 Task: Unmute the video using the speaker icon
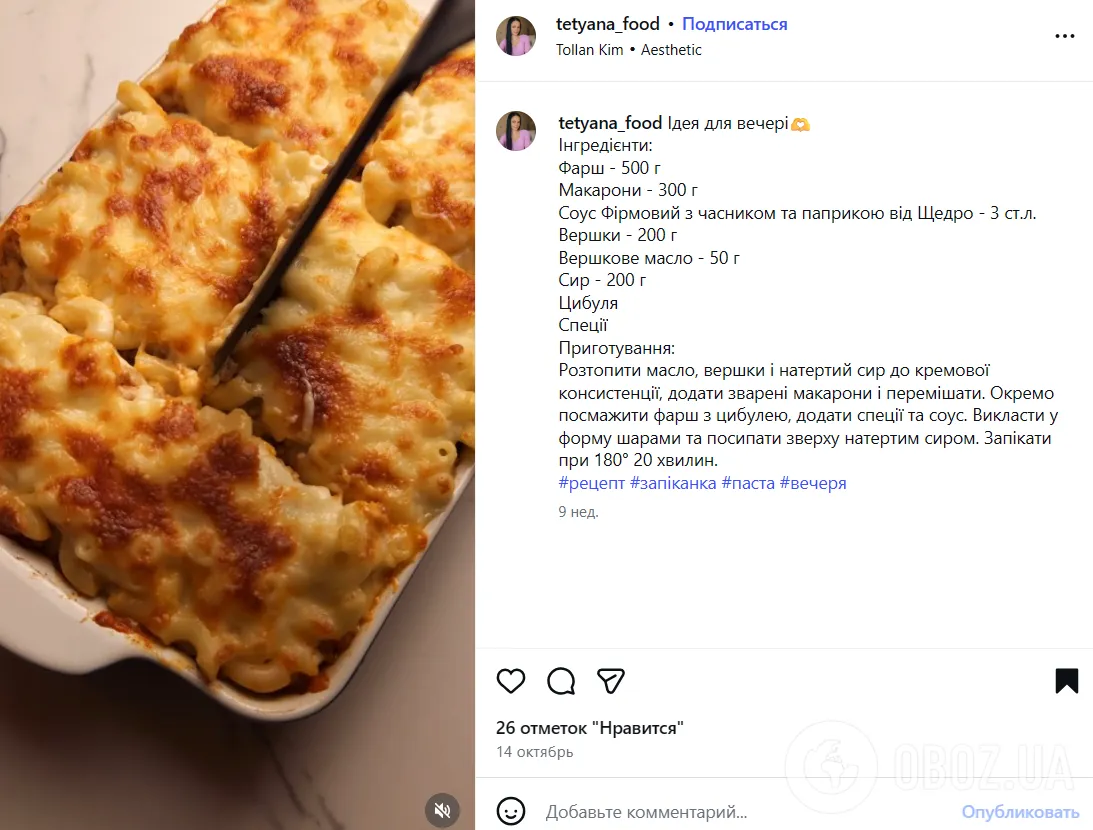point(442,811)
